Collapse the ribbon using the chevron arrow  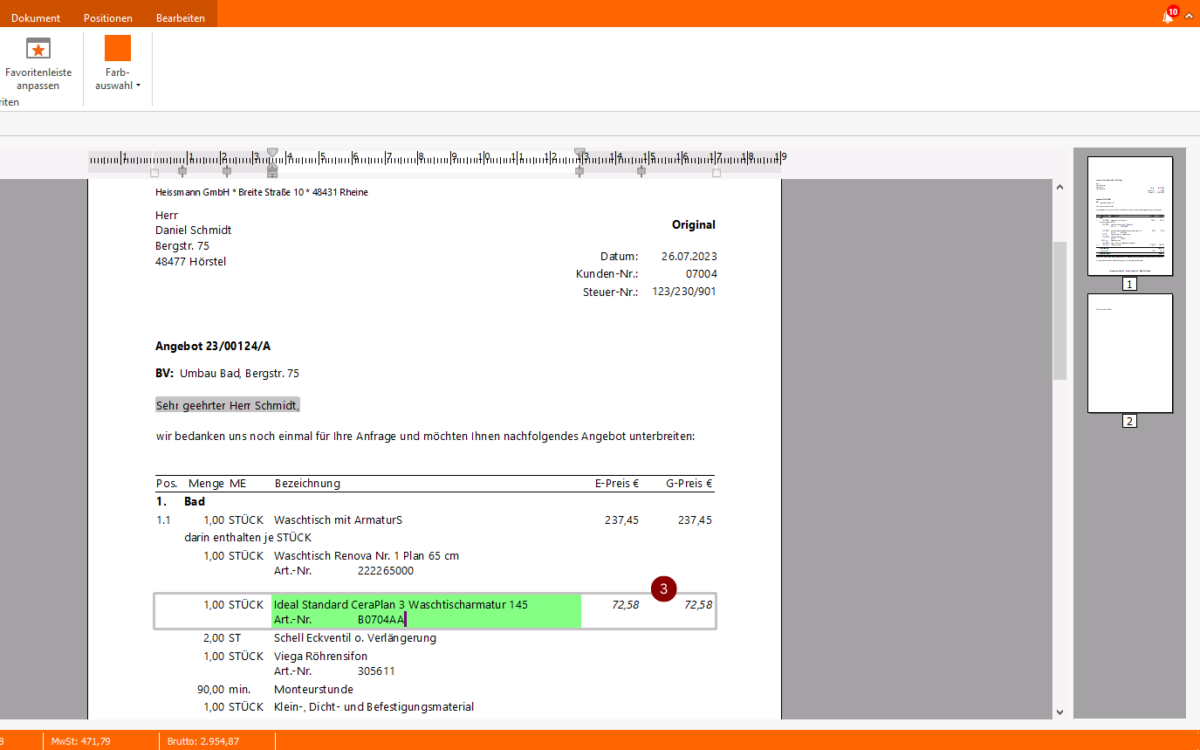pos(1187,15)
